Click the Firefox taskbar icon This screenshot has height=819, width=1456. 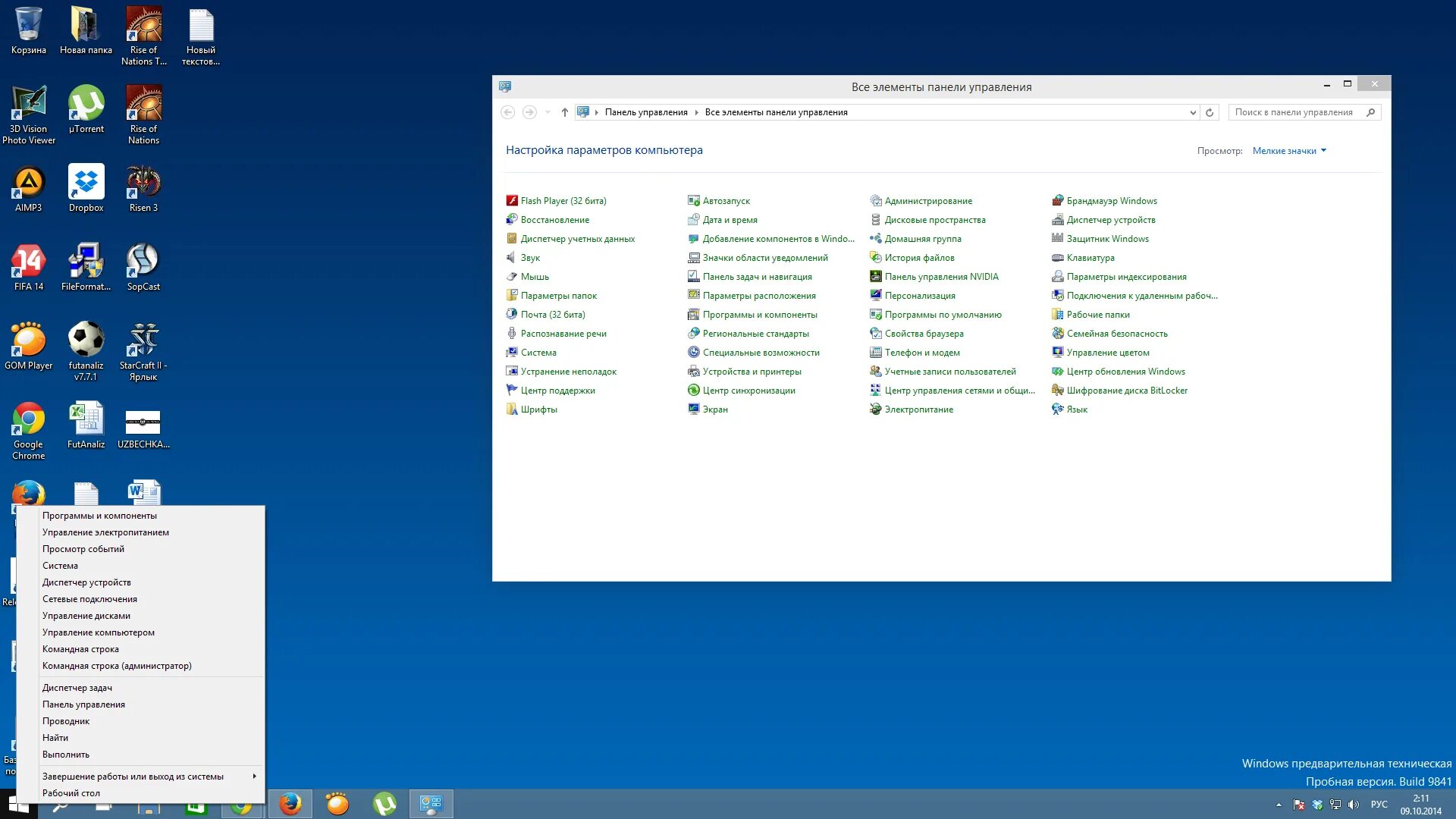(290, 804)
